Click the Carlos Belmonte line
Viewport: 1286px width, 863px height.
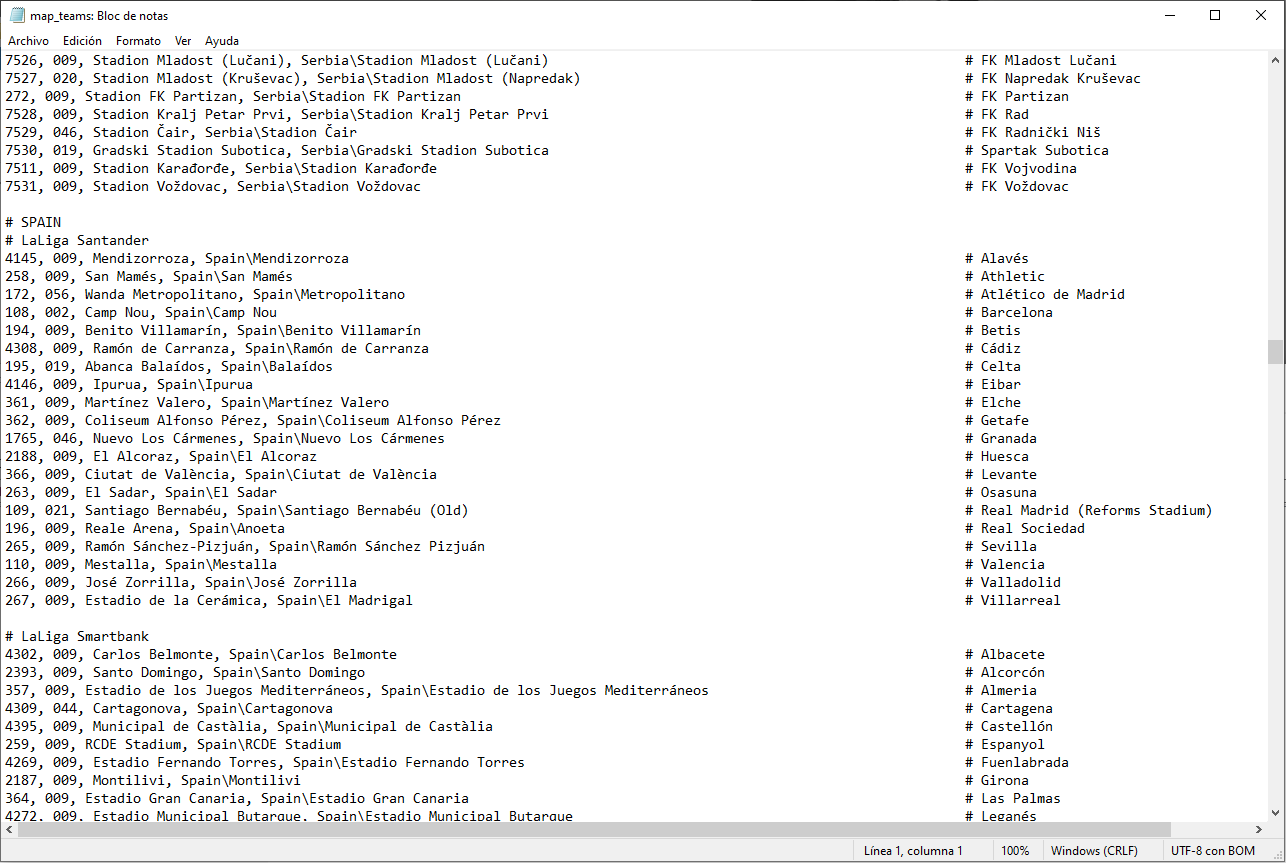201,654
